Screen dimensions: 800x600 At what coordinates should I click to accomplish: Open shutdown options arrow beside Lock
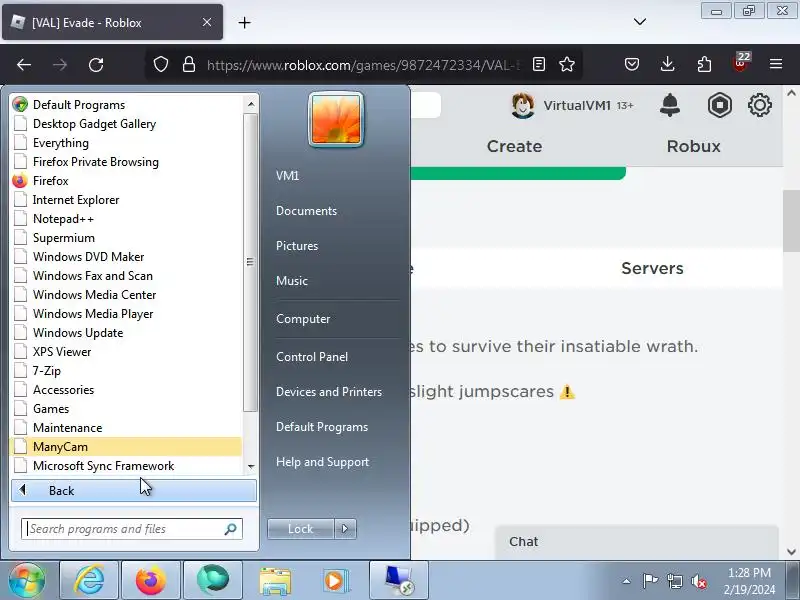tap(345, 529)
